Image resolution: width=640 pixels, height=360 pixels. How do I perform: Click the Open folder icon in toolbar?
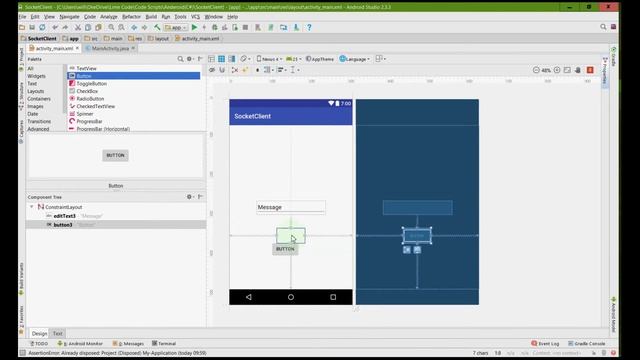click(x=22, y=27)
